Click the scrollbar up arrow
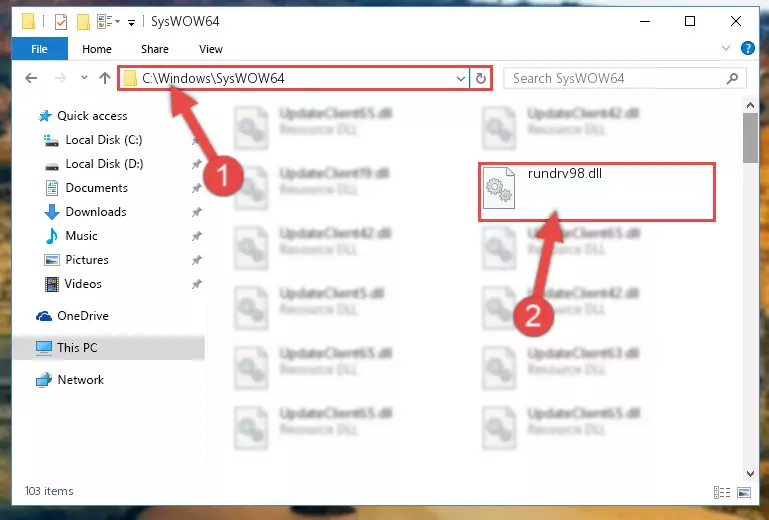The height and width of the screenshot is (520, 769). (750, 105)
